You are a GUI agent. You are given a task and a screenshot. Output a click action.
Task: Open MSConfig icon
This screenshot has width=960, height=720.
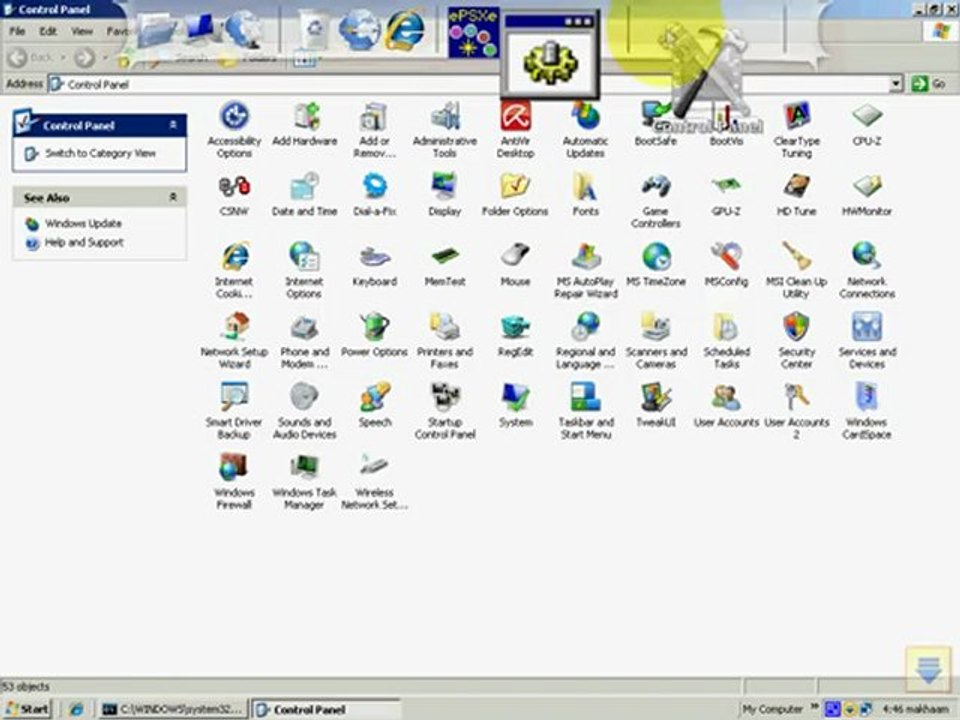[726, 264]
